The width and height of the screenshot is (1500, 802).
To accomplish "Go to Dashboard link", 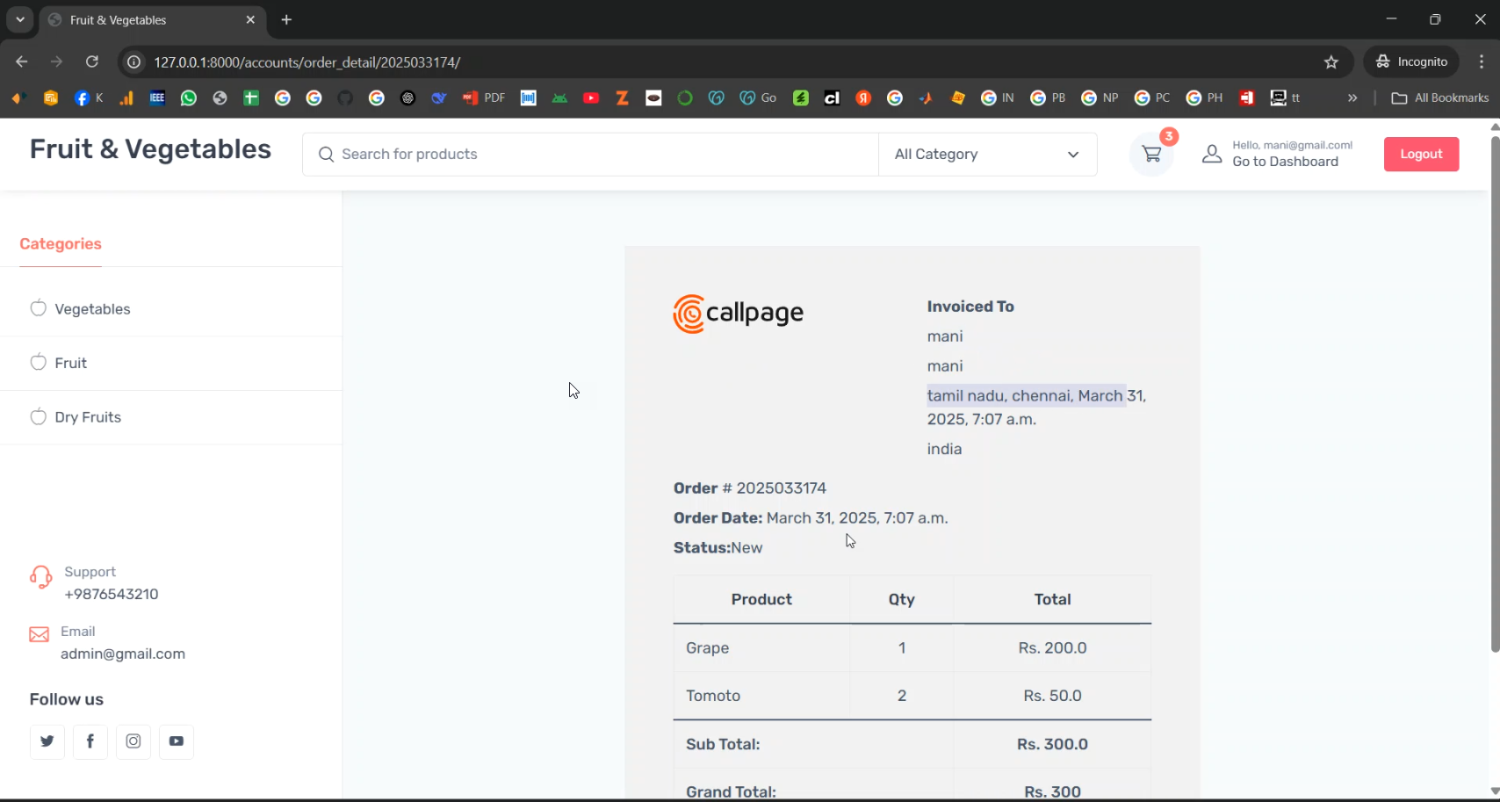I will point(1285,162).
